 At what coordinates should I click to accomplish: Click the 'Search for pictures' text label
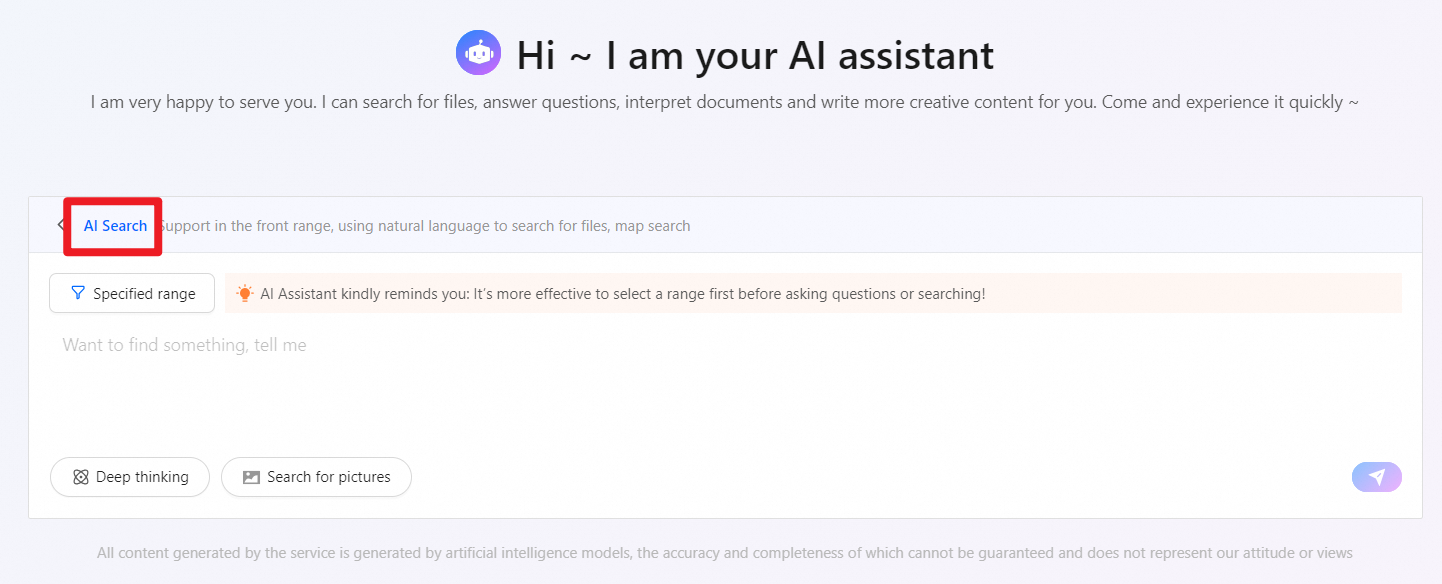[x=329, y=477]
